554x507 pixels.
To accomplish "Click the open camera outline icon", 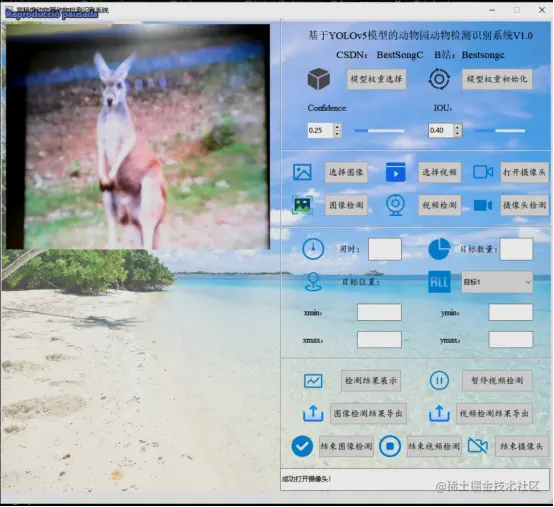I will 483,172.
